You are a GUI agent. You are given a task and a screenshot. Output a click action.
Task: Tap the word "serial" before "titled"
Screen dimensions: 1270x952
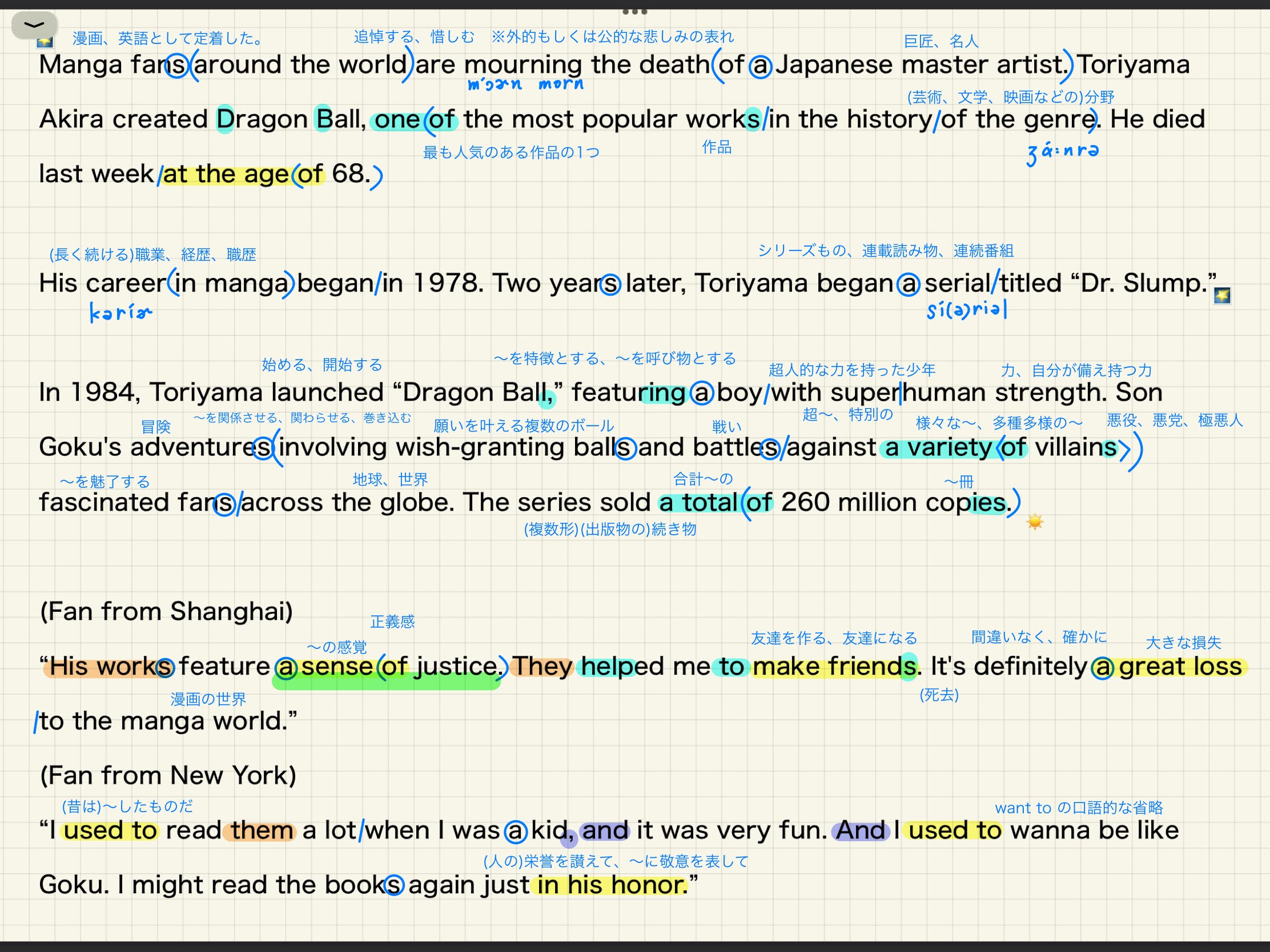point(957,283)
